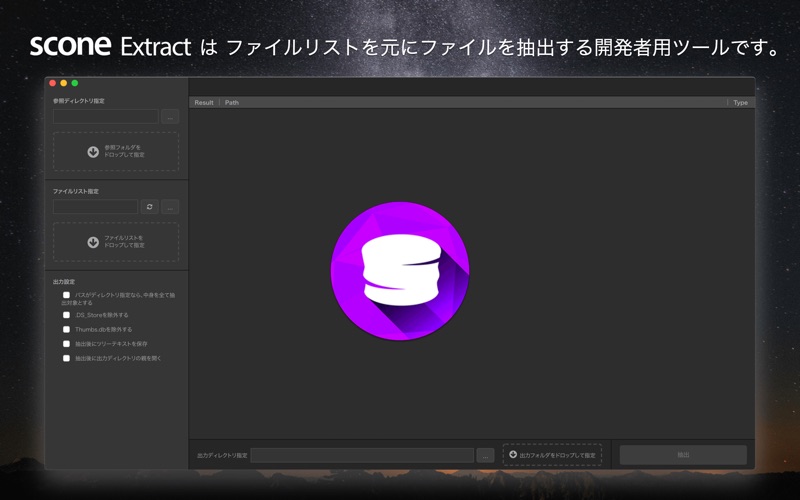The height and width of the screenshot is (500, 800).
Task: Click the 出力フォルダをドロップして指定 text
Action: 557,455
